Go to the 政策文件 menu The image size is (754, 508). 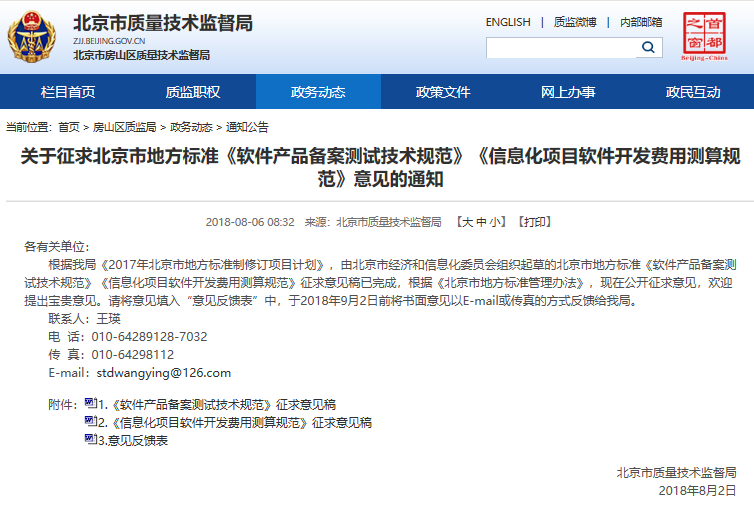pos(443,92)
